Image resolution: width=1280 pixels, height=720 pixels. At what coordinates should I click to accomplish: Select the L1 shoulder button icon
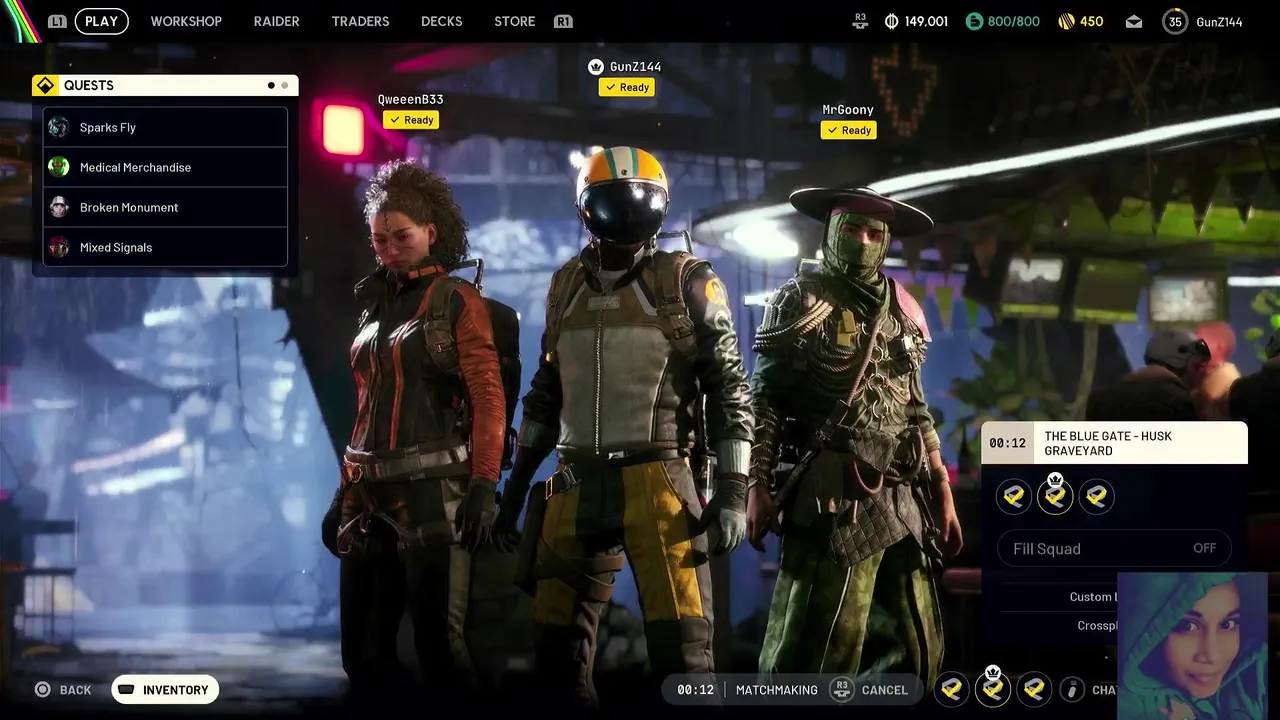tap(57, 21)
